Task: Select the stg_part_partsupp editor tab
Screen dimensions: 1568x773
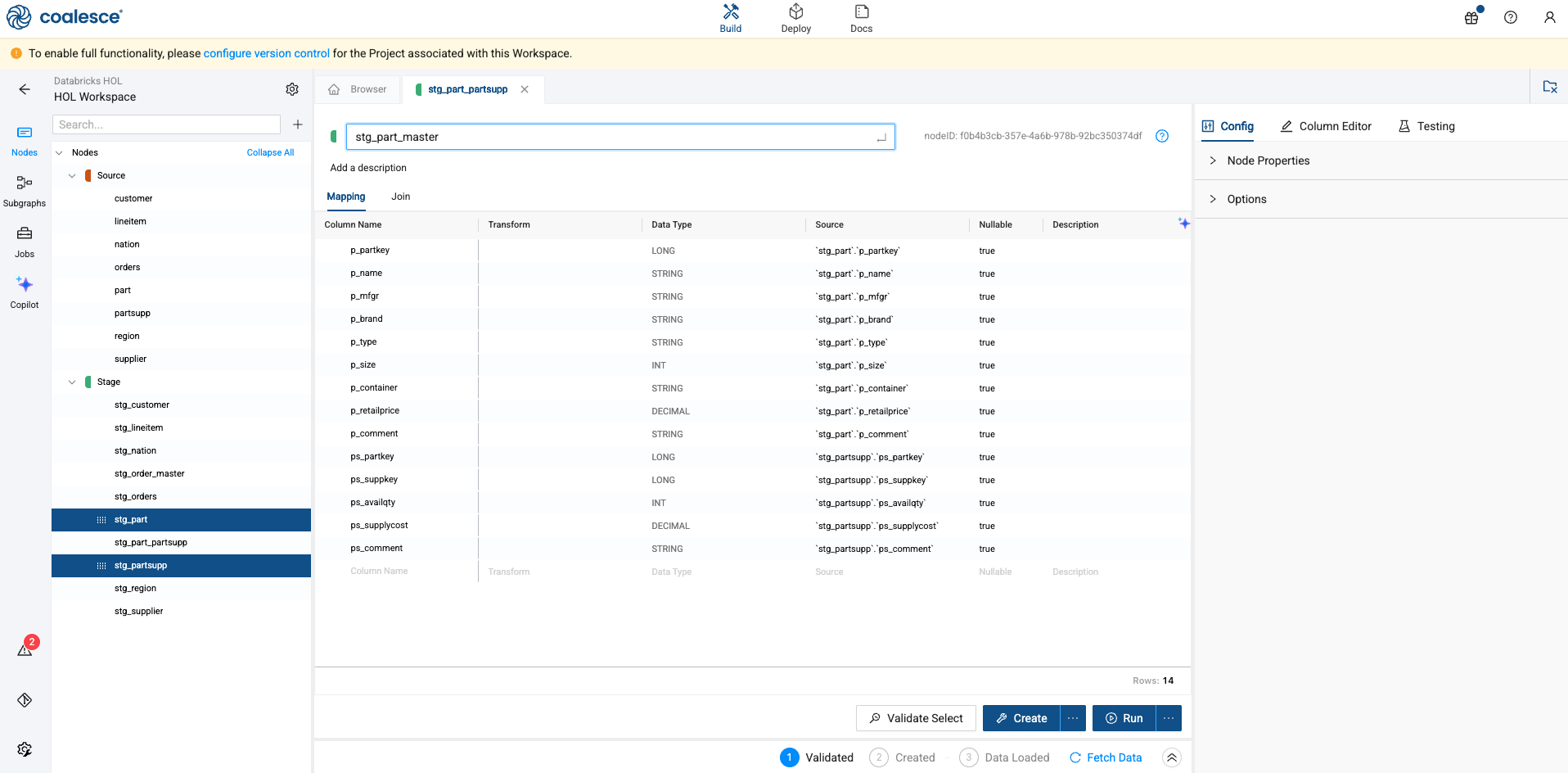Action: coord(467,89)
